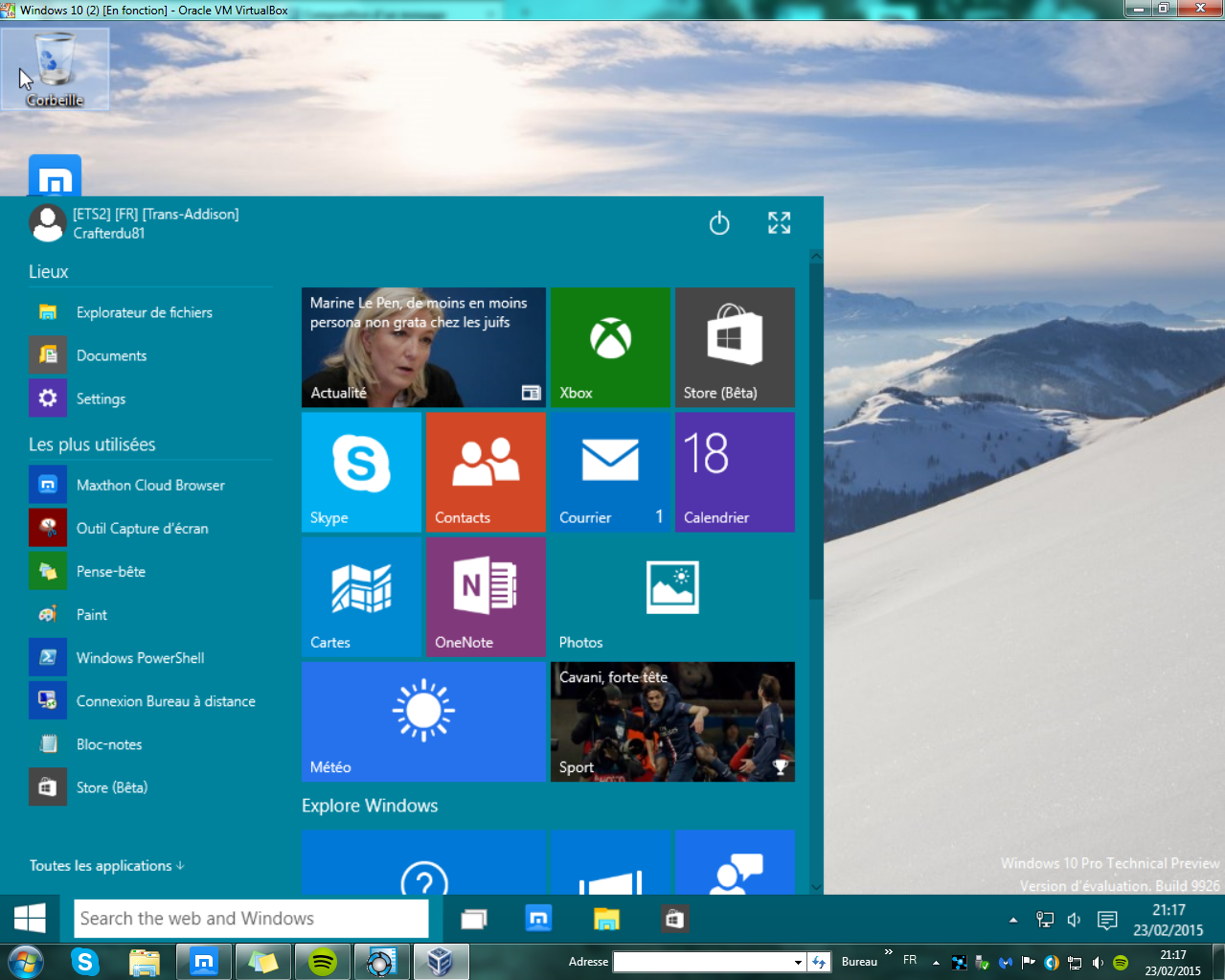1225x980 pixels.
Task: Click the Search the web and Windows box
Action: coord(251,919)
